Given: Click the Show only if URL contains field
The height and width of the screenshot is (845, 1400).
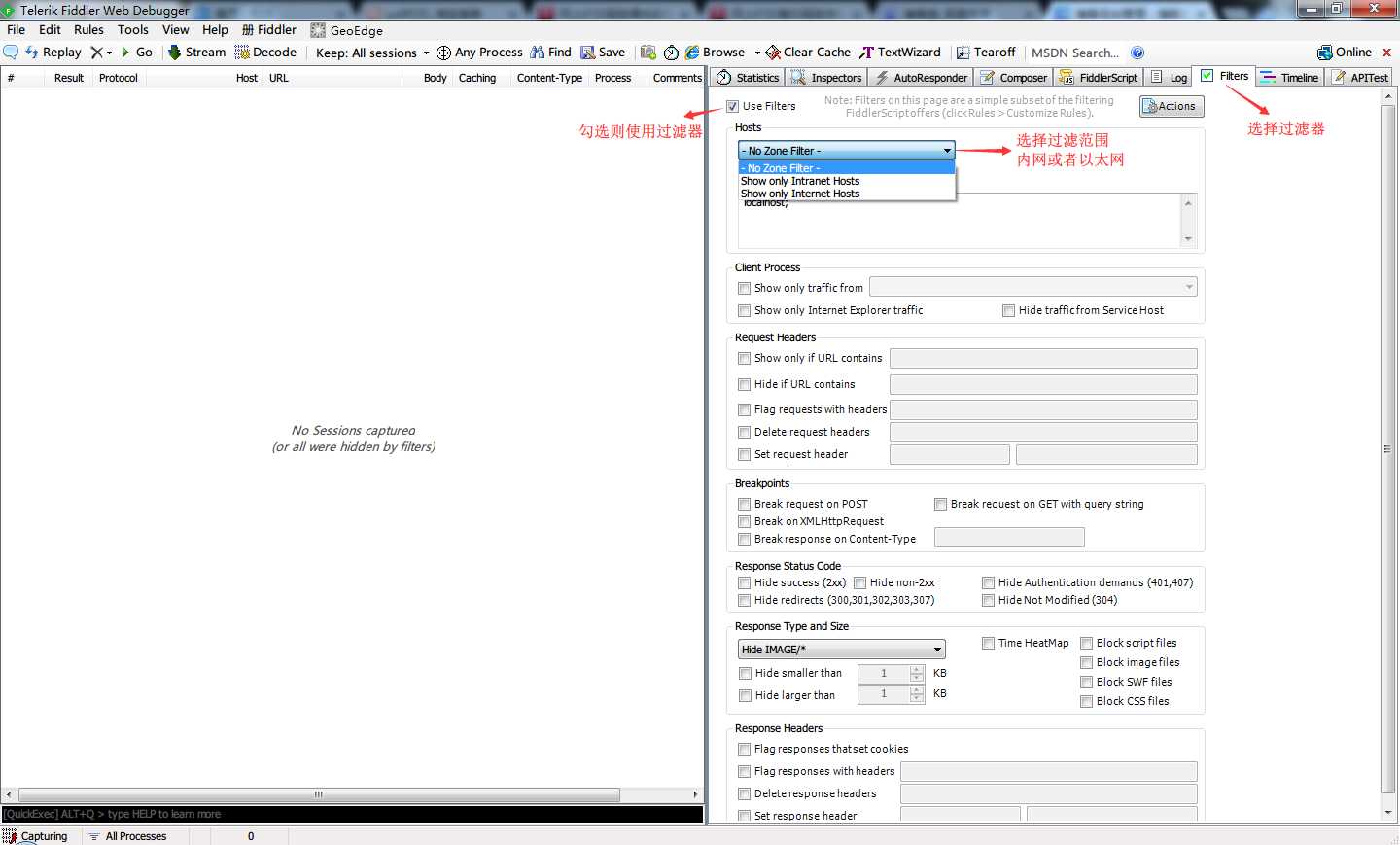Looking at the screenshot, I should coord(1043,358).
